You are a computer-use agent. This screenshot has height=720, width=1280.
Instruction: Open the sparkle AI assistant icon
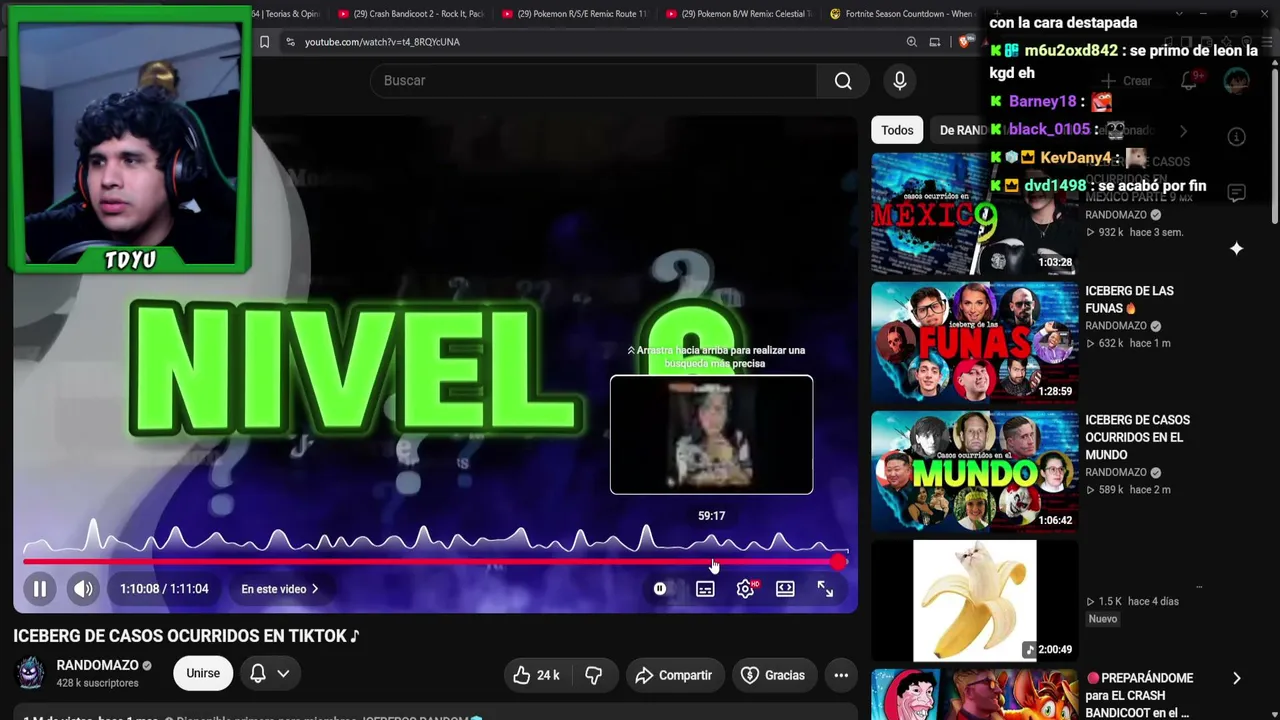pos(1236,248)
